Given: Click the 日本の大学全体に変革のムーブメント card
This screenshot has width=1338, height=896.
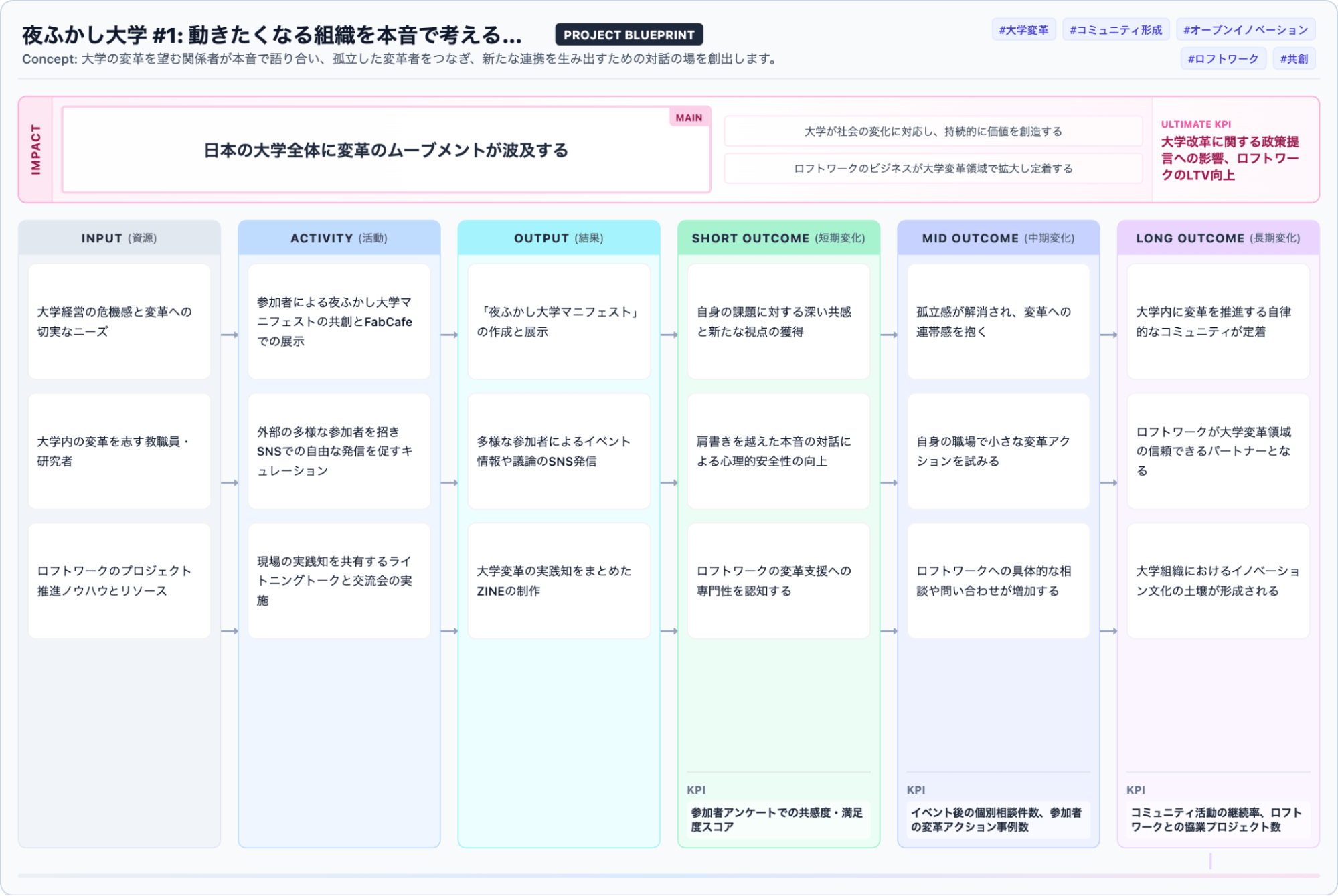Looking at the screenshot, I should (387, 150).
